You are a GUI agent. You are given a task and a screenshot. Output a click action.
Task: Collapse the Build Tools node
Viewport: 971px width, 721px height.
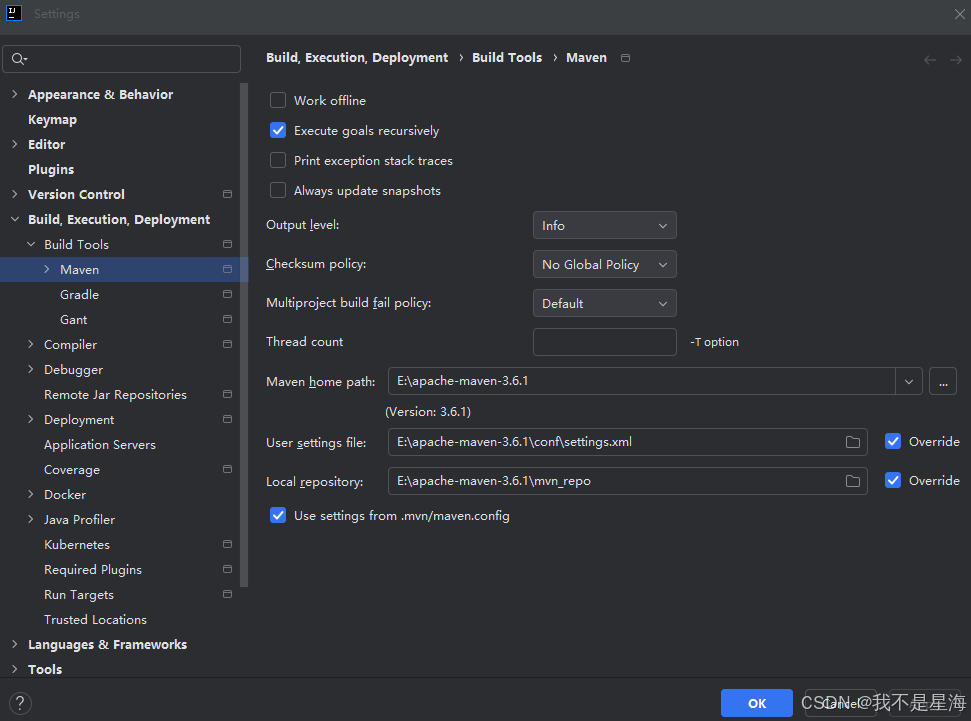(x=31, y=245)
